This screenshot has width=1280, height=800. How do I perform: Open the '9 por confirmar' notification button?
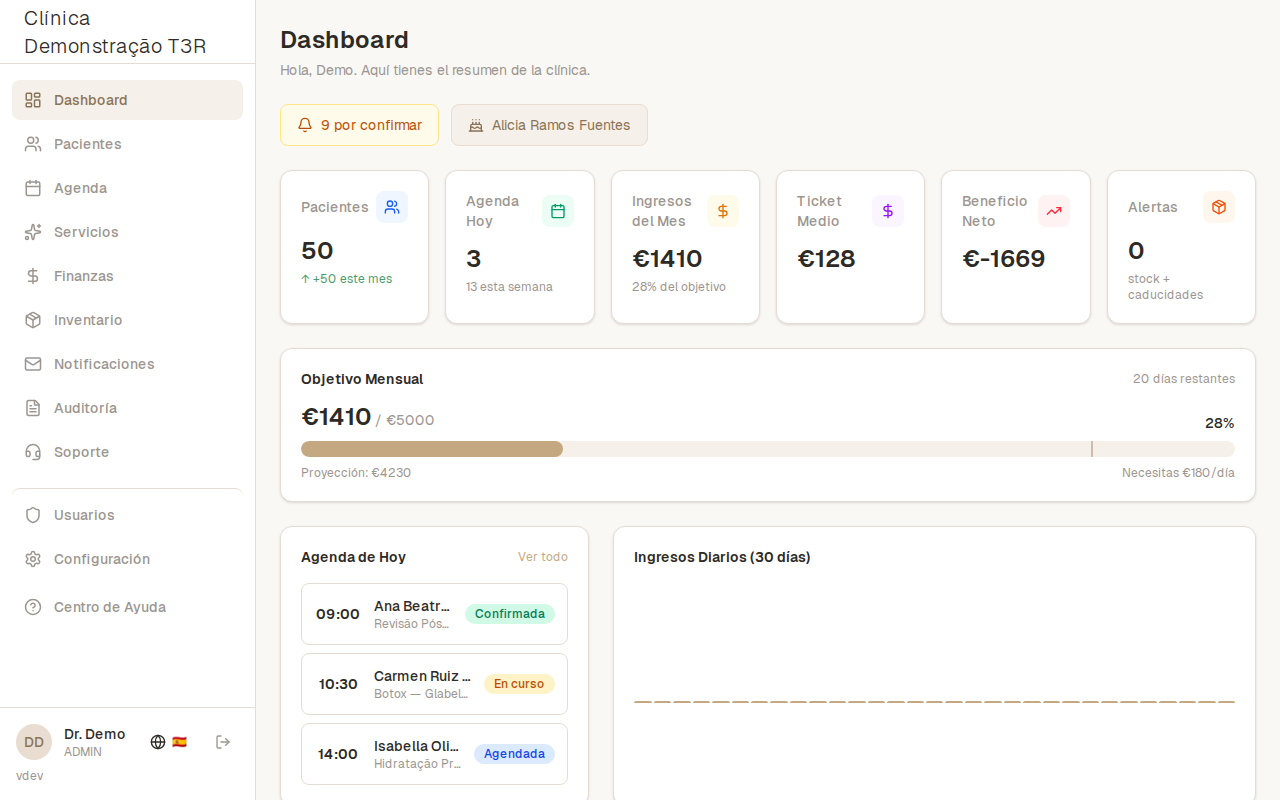tap(359, 125)
